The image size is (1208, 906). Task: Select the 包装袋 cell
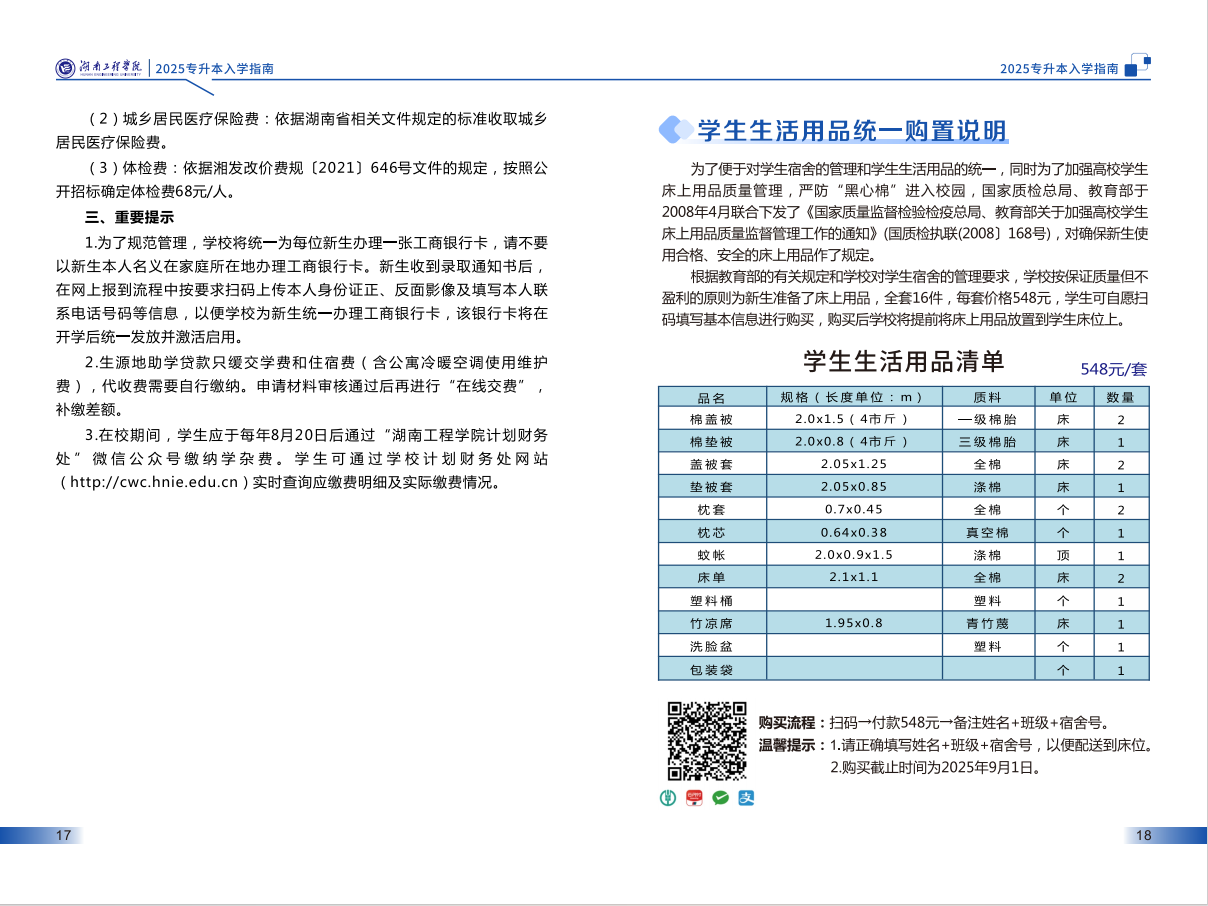click(712, 669)
